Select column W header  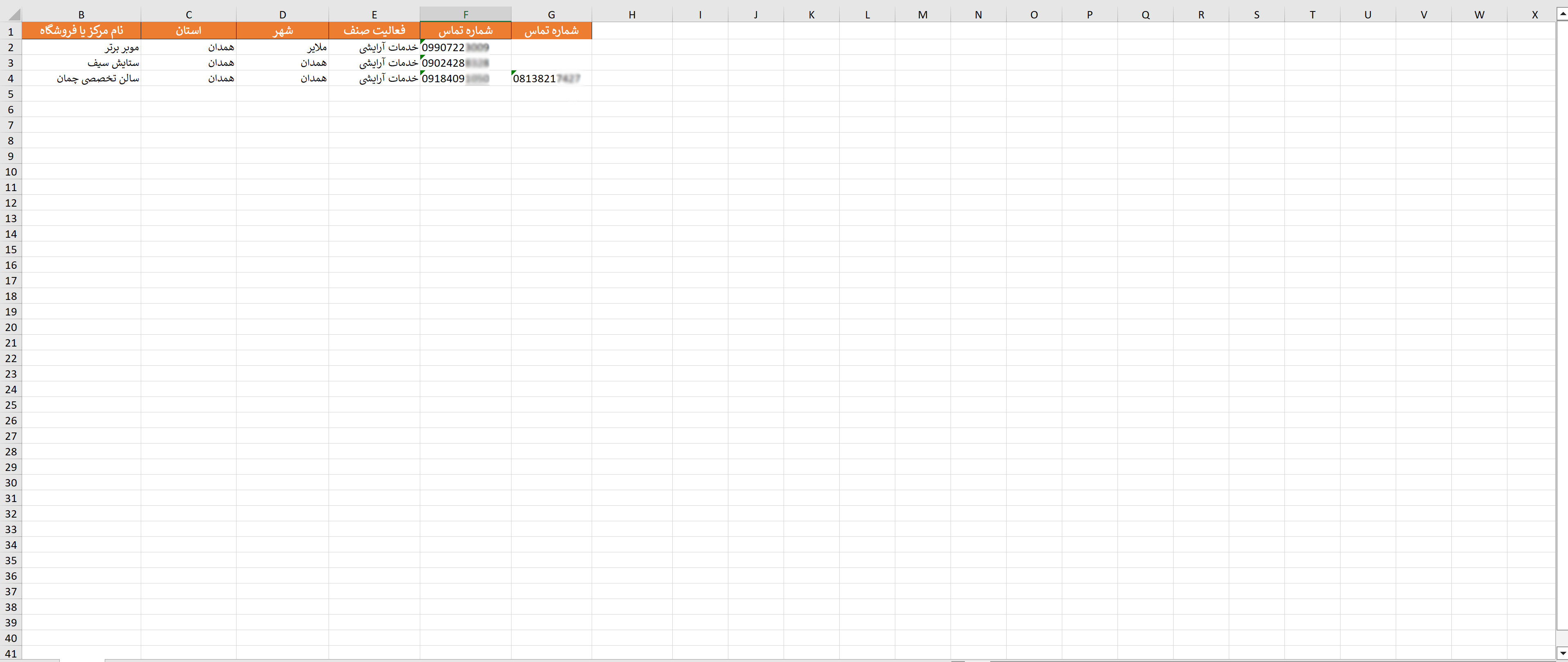pyautogui.click(x=1479, y=15)
